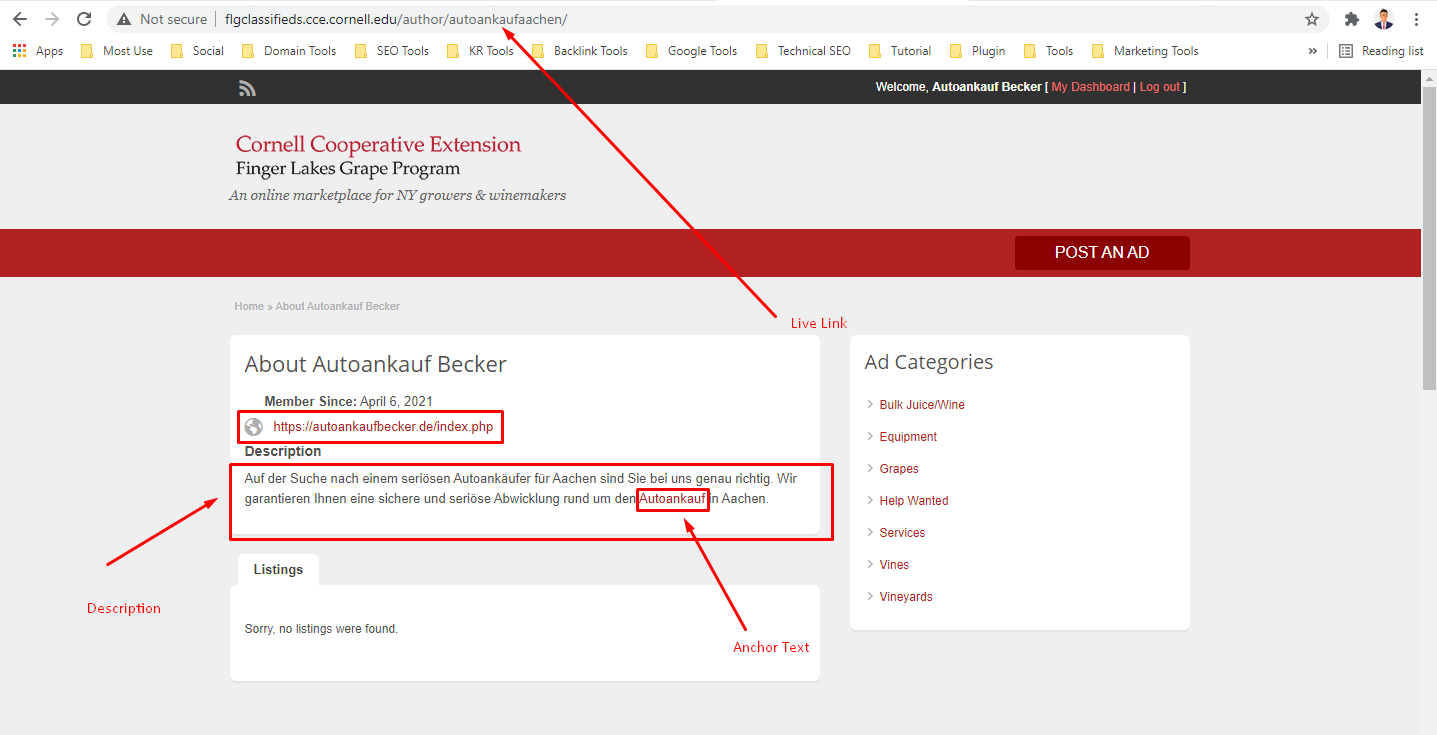Open the SEO Tools bookmark folder
Viewport: 1437px width, 735px height.
pos(392,51)
